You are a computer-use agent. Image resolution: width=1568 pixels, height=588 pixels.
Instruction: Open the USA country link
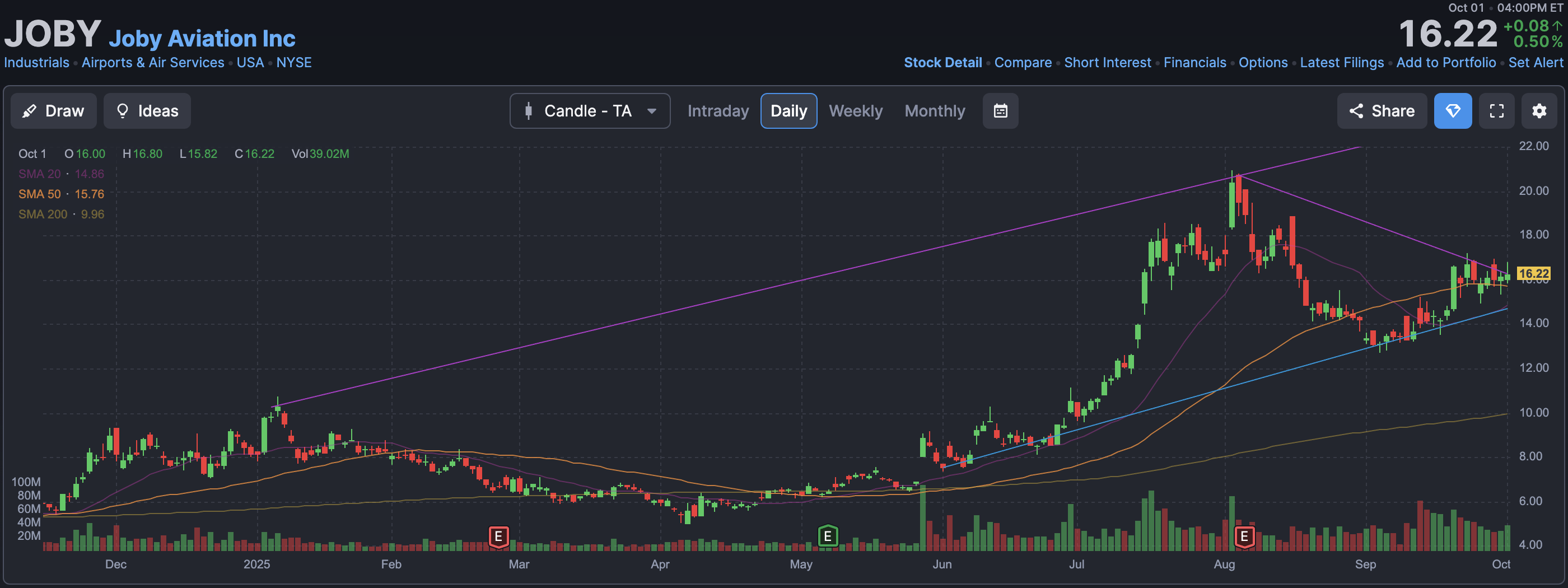tap(250, 63)
